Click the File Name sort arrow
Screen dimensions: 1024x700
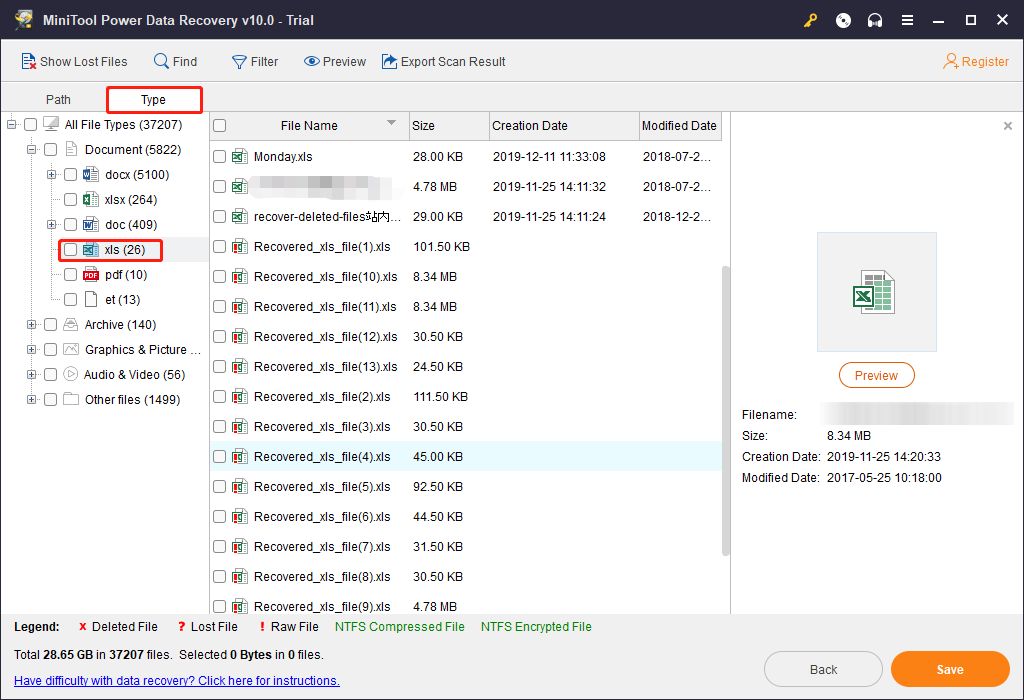391,122
